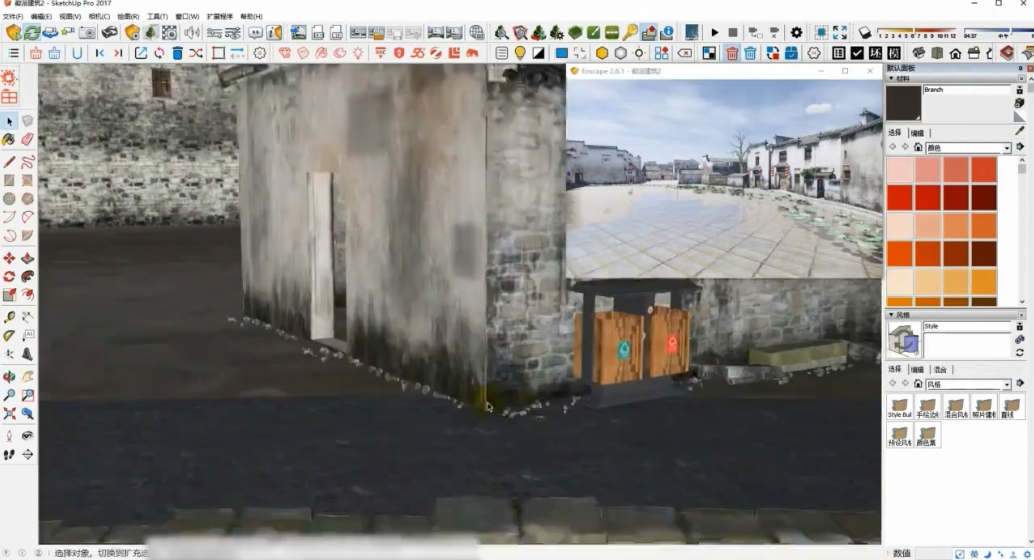Click the Style name field
The width and height of the screenshot is (1034, 560).
coord(967,327)
